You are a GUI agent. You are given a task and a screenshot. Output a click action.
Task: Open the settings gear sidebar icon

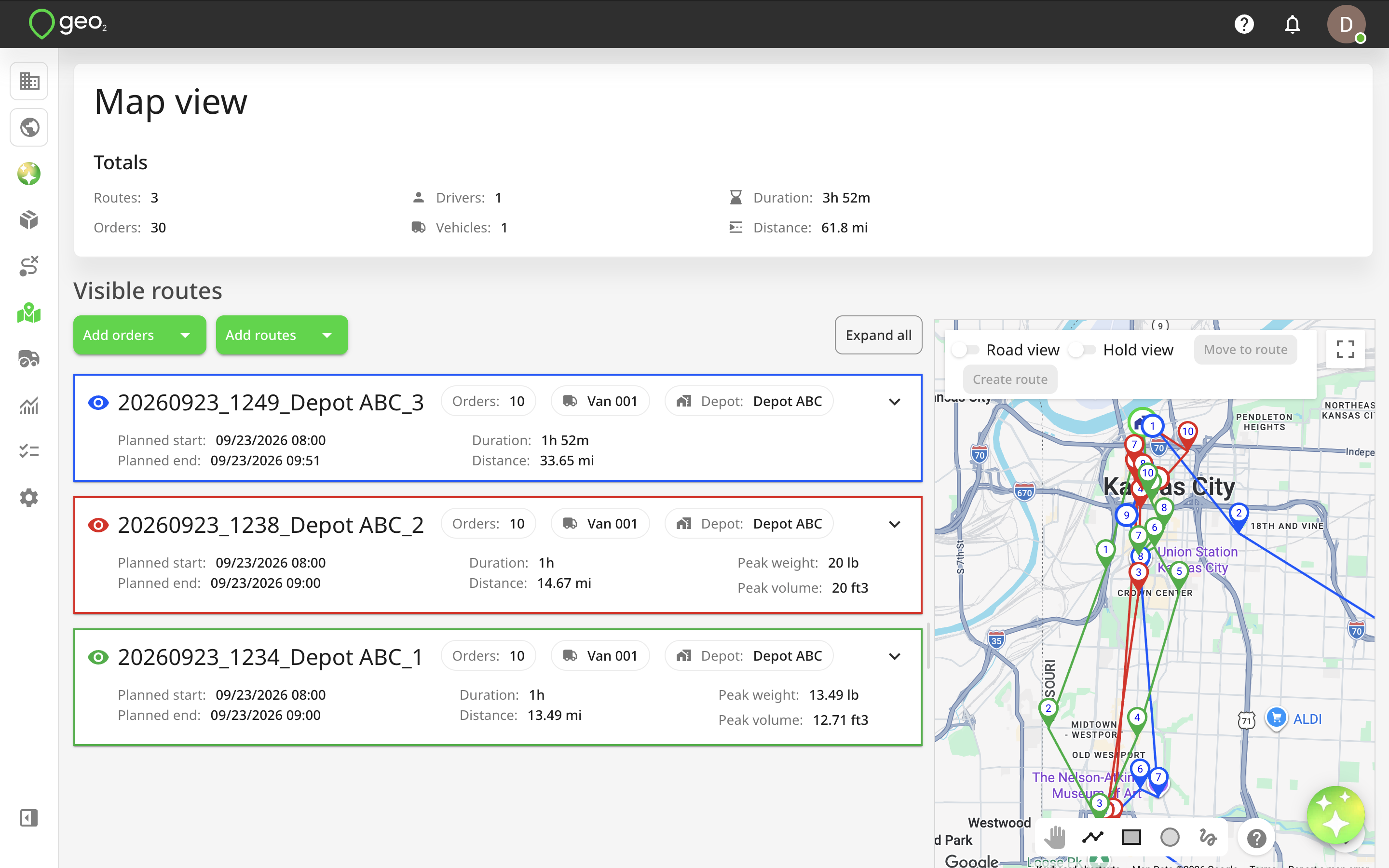coord(29,498)
